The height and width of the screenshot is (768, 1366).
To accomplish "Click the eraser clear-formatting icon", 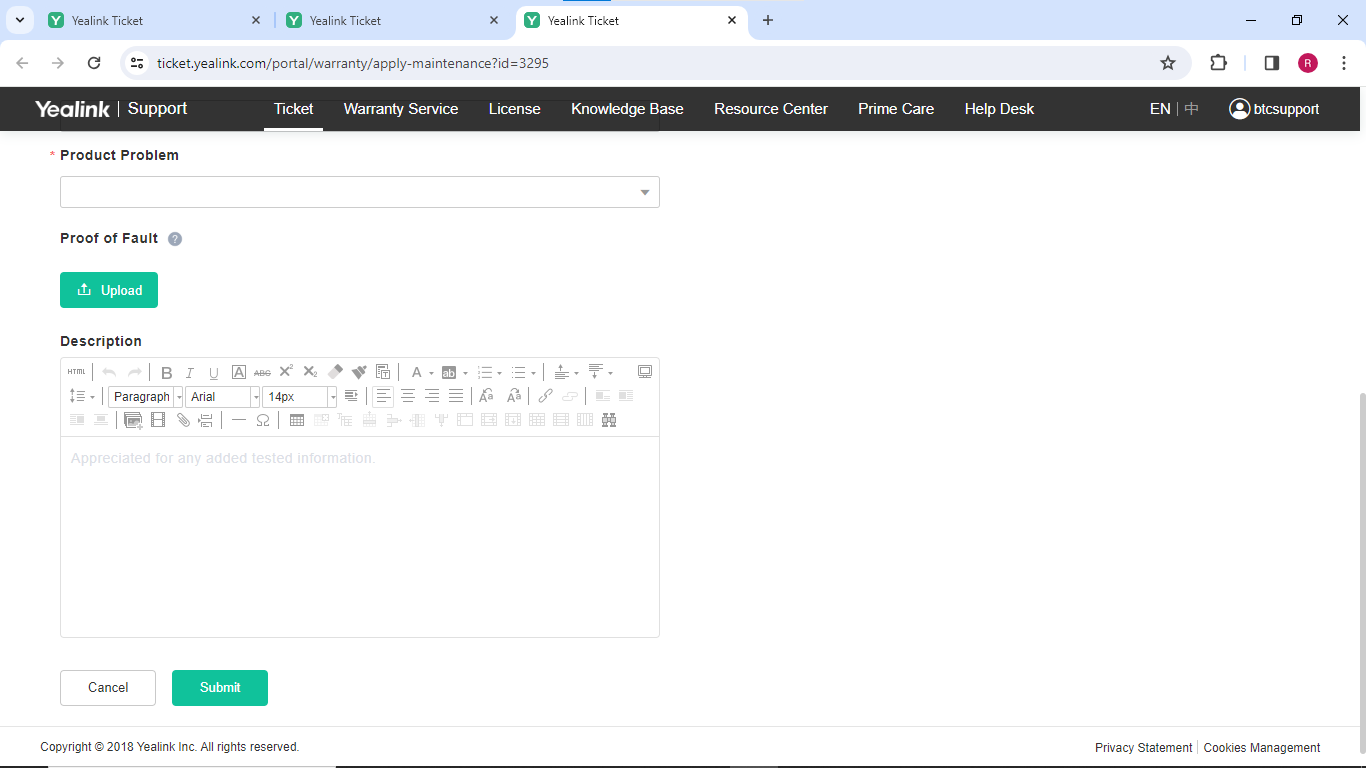I will [335, 372].
